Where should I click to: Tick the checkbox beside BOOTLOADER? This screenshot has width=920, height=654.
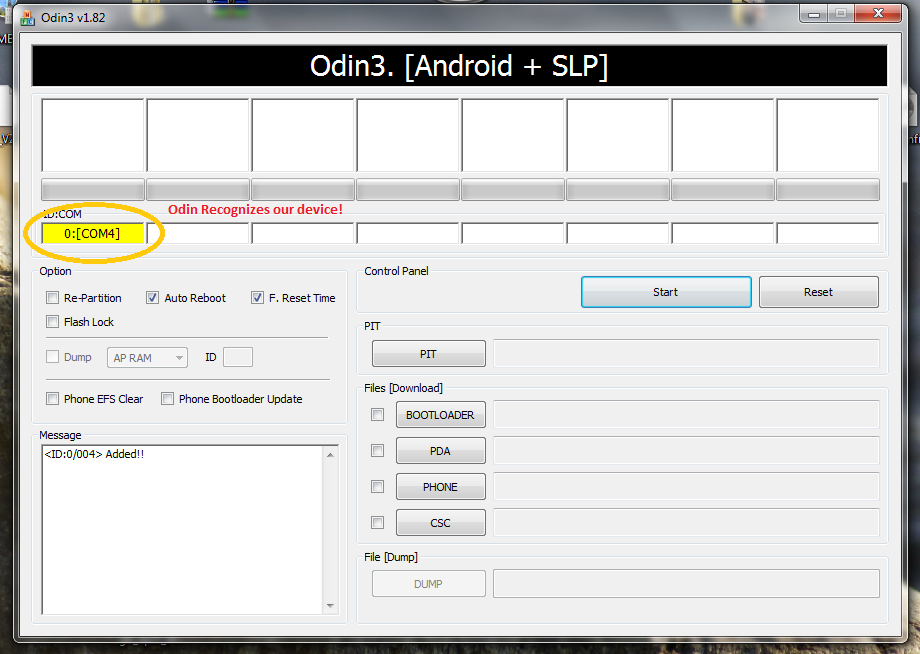click(x=378, y=415)
